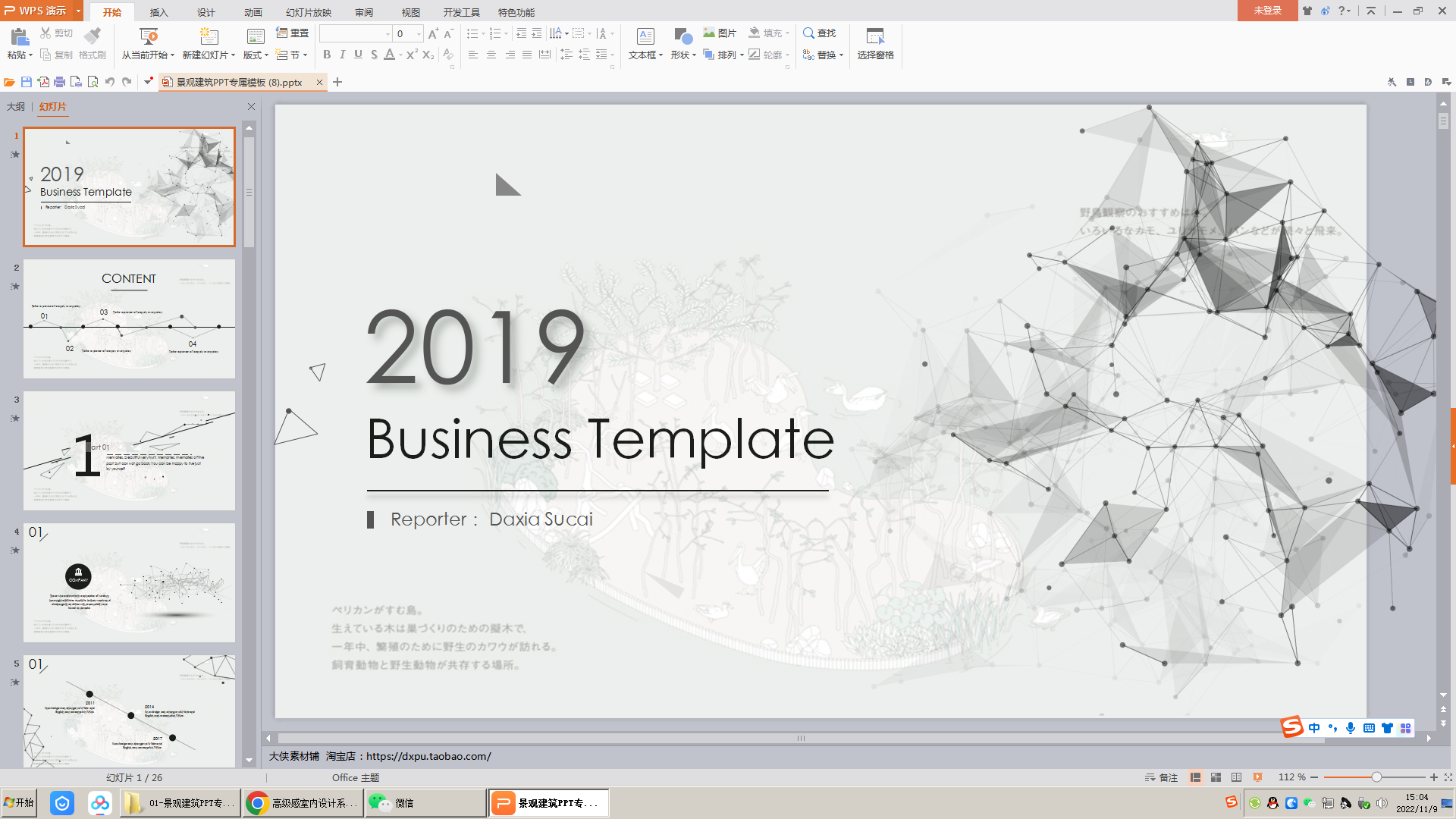Toggle text Shadow (S) formatting
This screenshot has width=1456, height=819.
(x=374, y=55)
